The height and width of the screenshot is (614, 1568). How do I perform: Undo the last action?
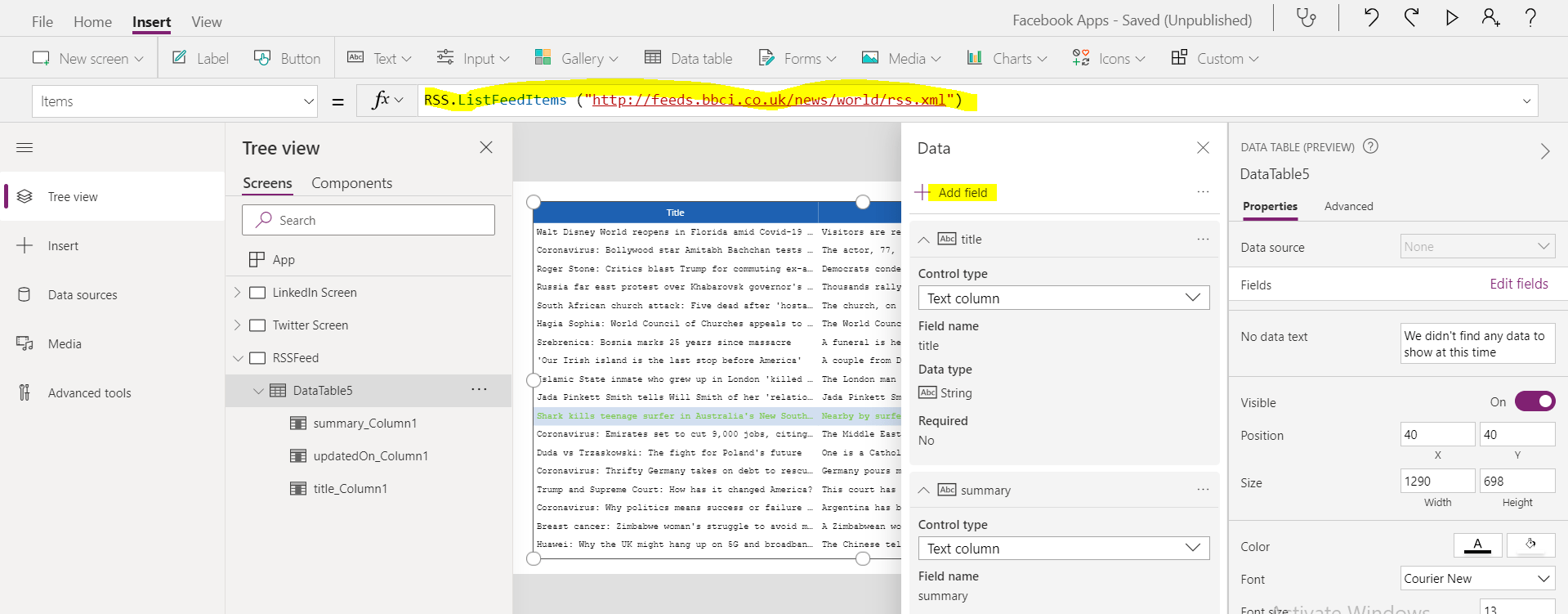click(1371, 18)
